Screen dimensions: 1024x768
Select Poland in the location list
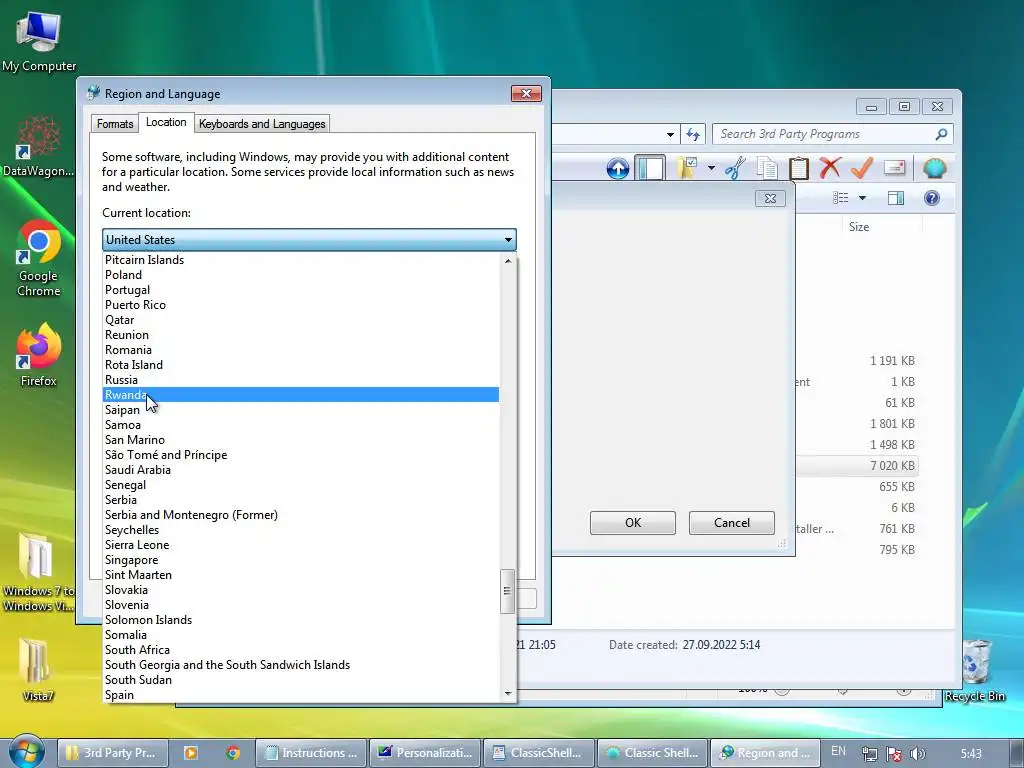tap(301, 275)
